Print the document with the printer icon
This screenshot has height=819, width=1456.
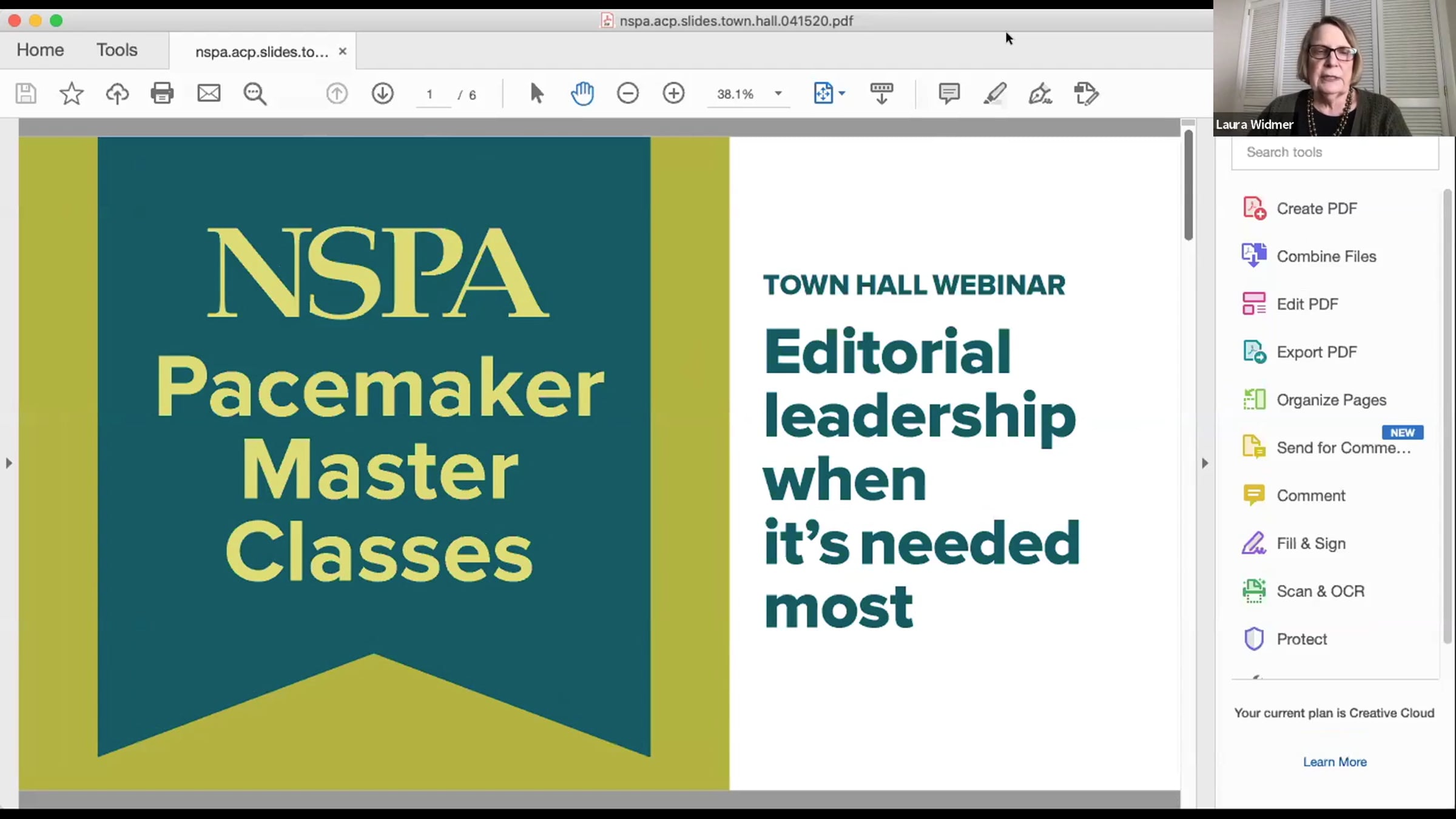pos(162,94)
